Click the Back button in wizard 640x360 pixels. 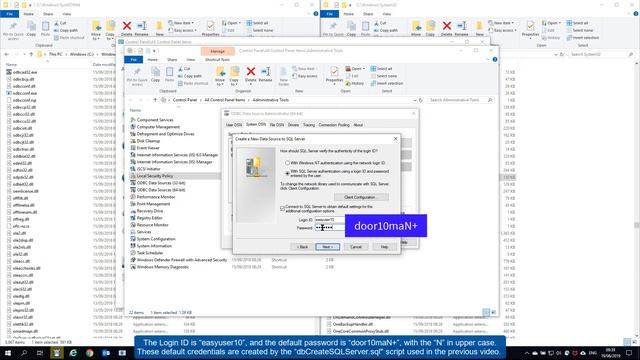pyautogui.click(x=302, y=247)
